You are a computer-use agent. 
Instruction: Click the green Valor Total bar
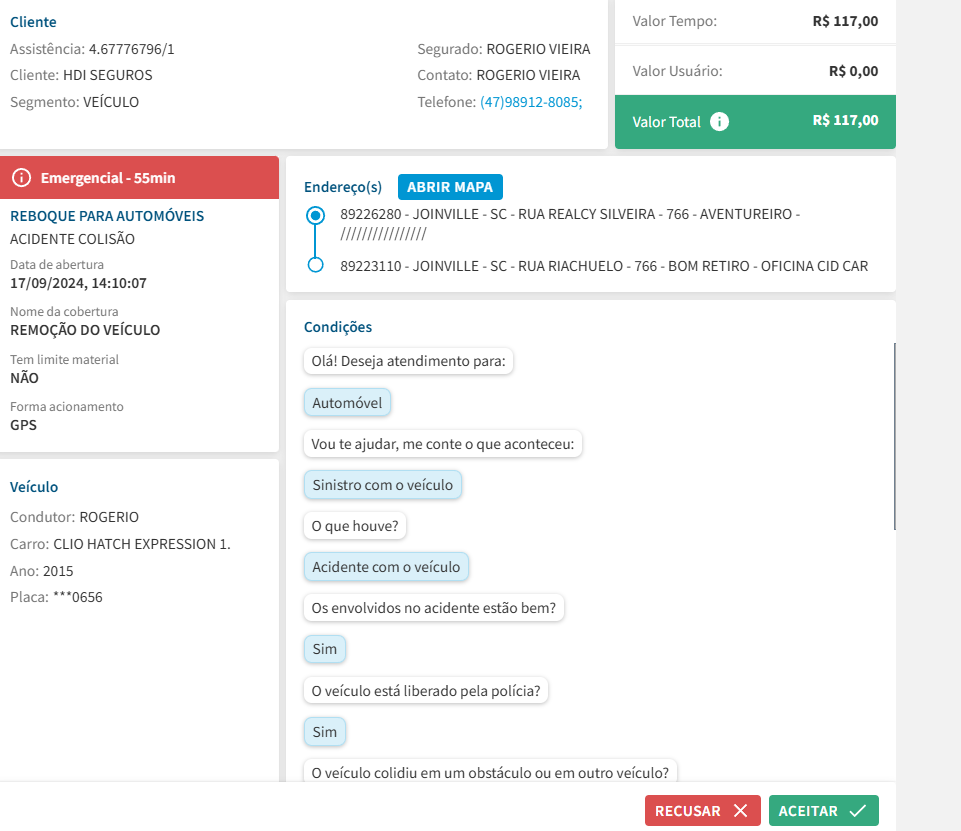pyautogui.click(x=755, y=122)
